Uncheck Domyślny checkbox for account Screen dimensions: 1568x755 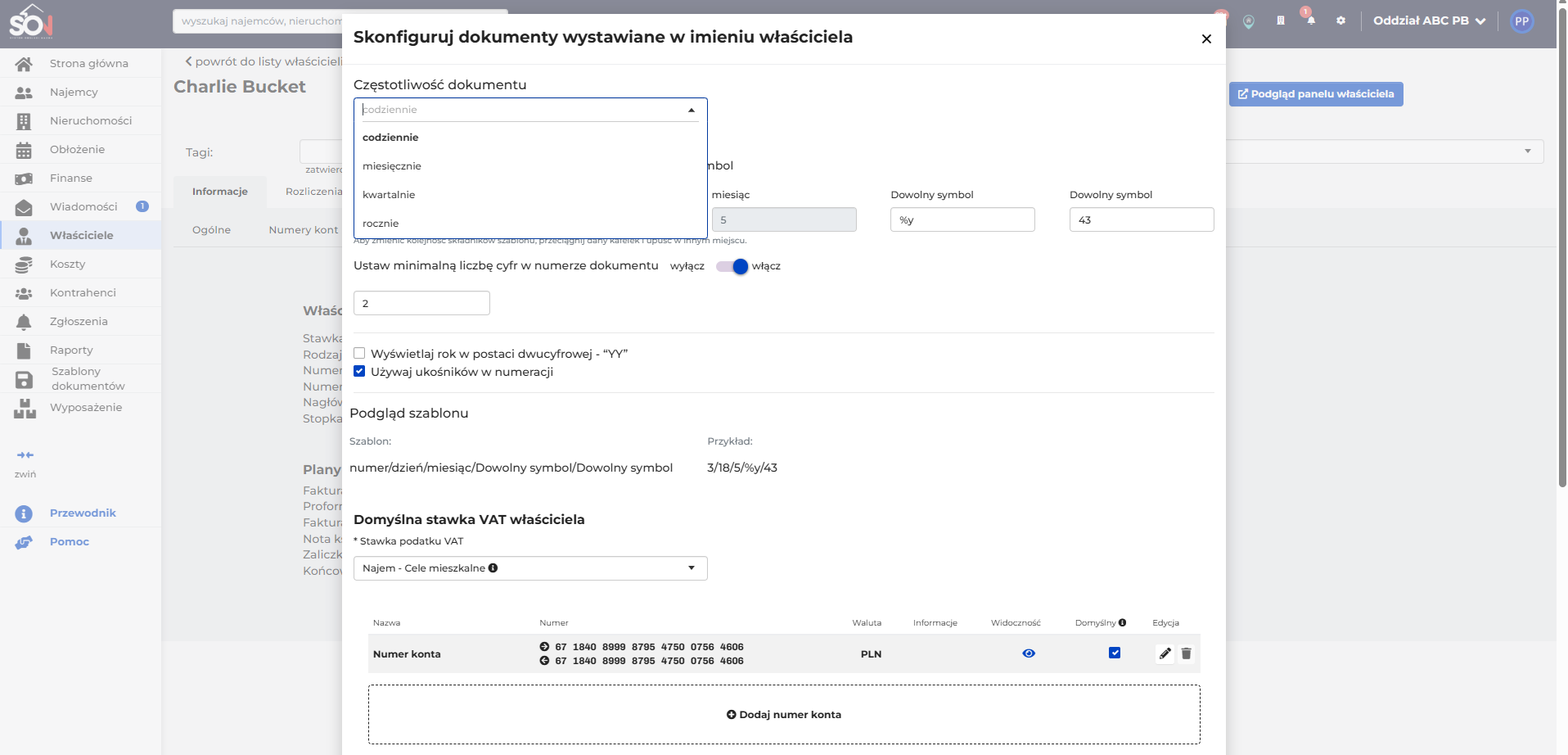(1115, 653)
